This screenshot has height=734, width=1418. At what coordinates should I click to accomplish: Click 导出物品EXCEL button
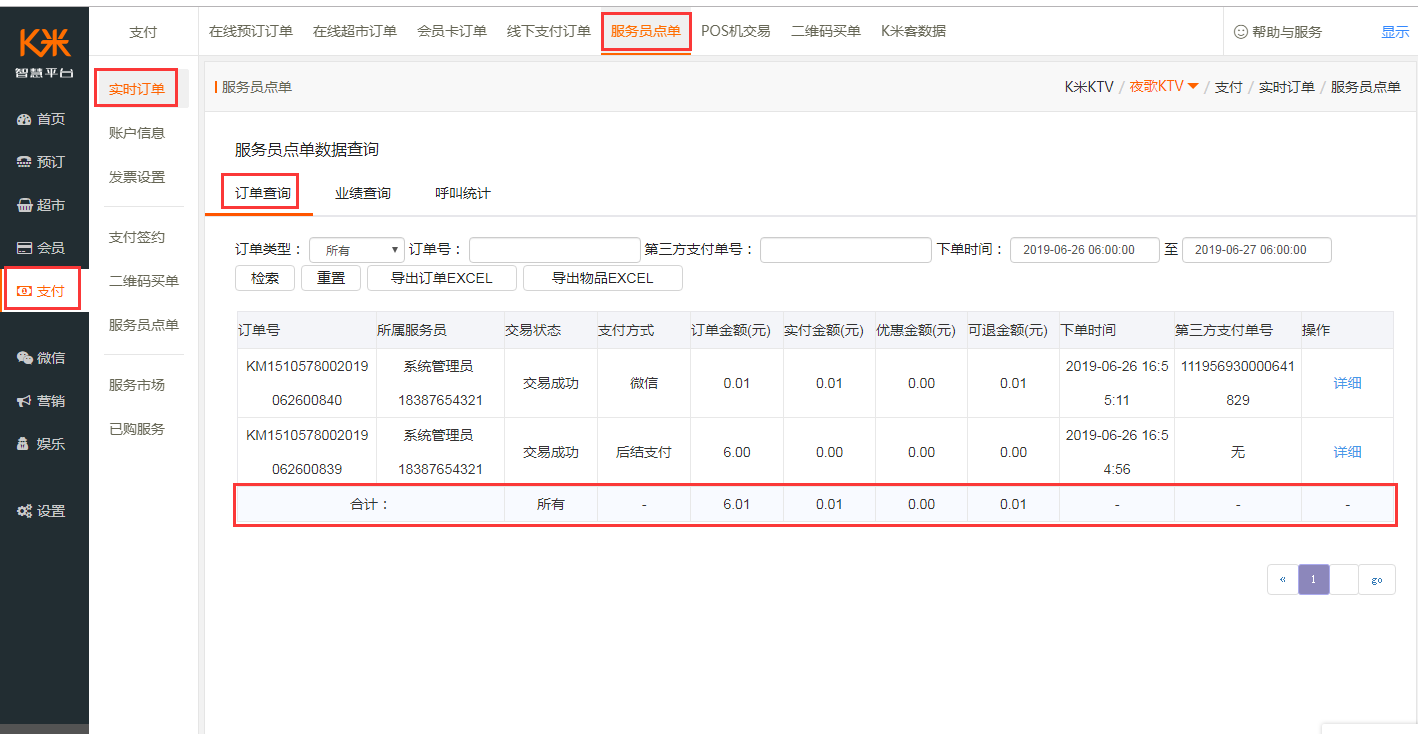pos(603,278)
